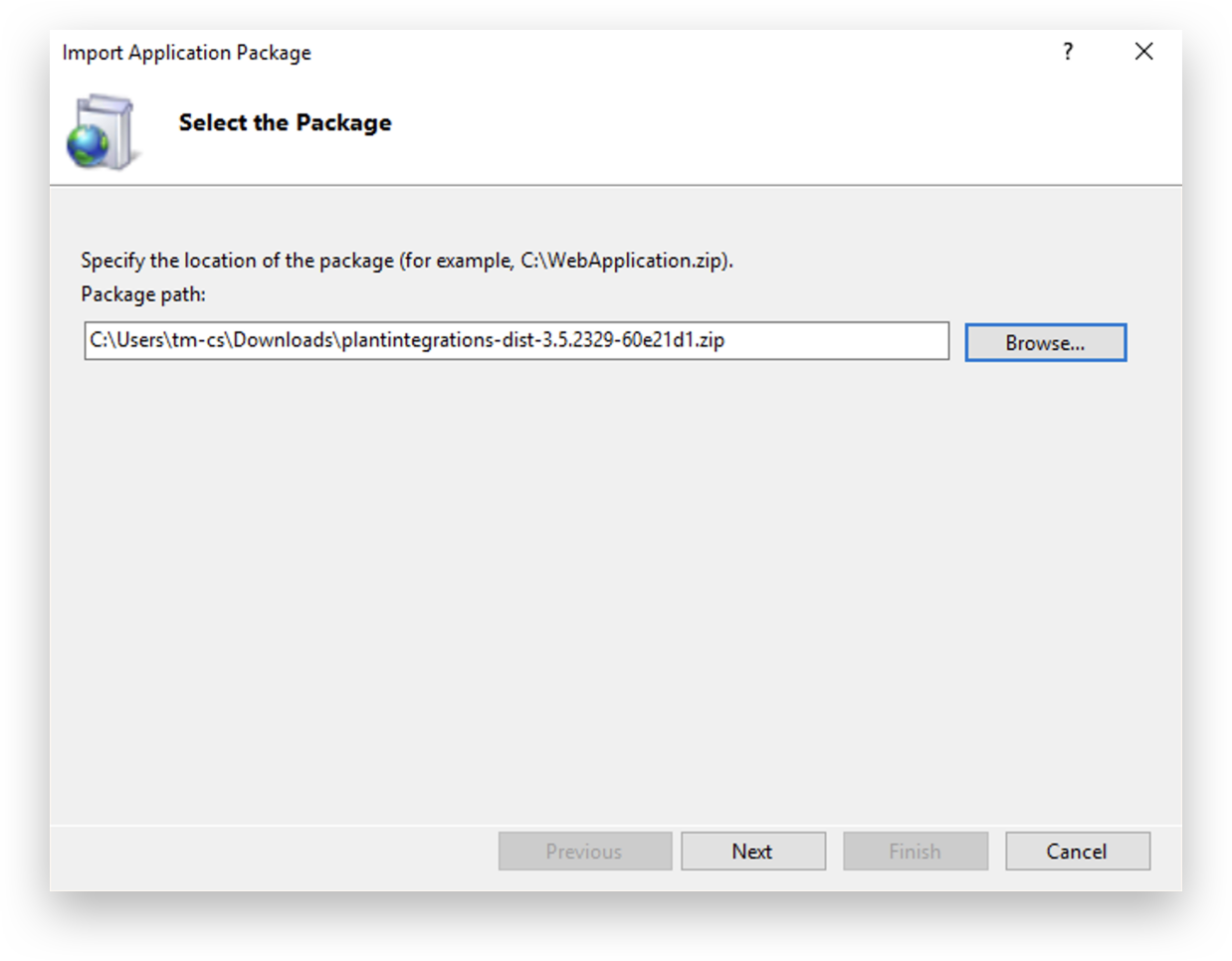Proceed with the Next button
1232x961 pixels.
click(x=752, y=852)
